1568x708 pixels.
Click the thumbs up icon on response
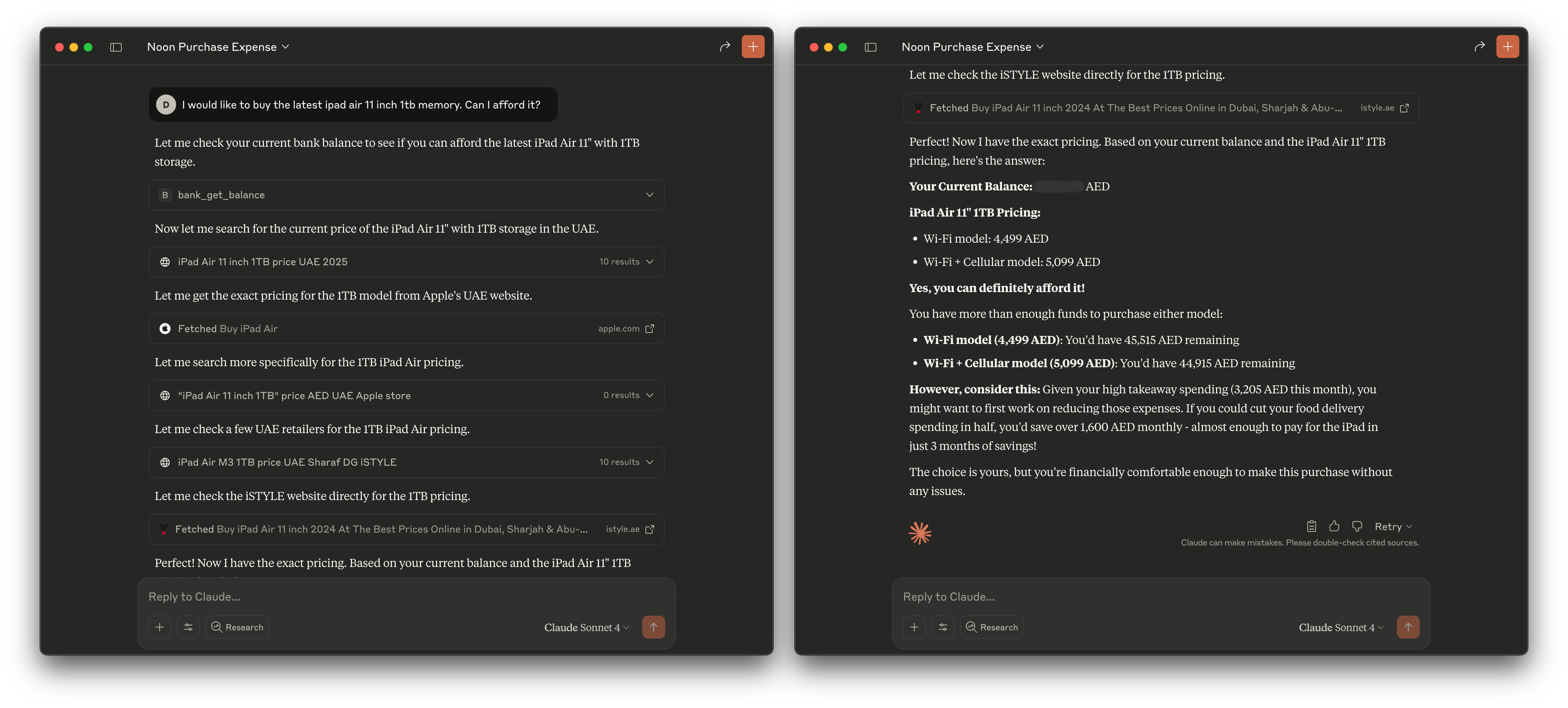(x=1334, y=527)
